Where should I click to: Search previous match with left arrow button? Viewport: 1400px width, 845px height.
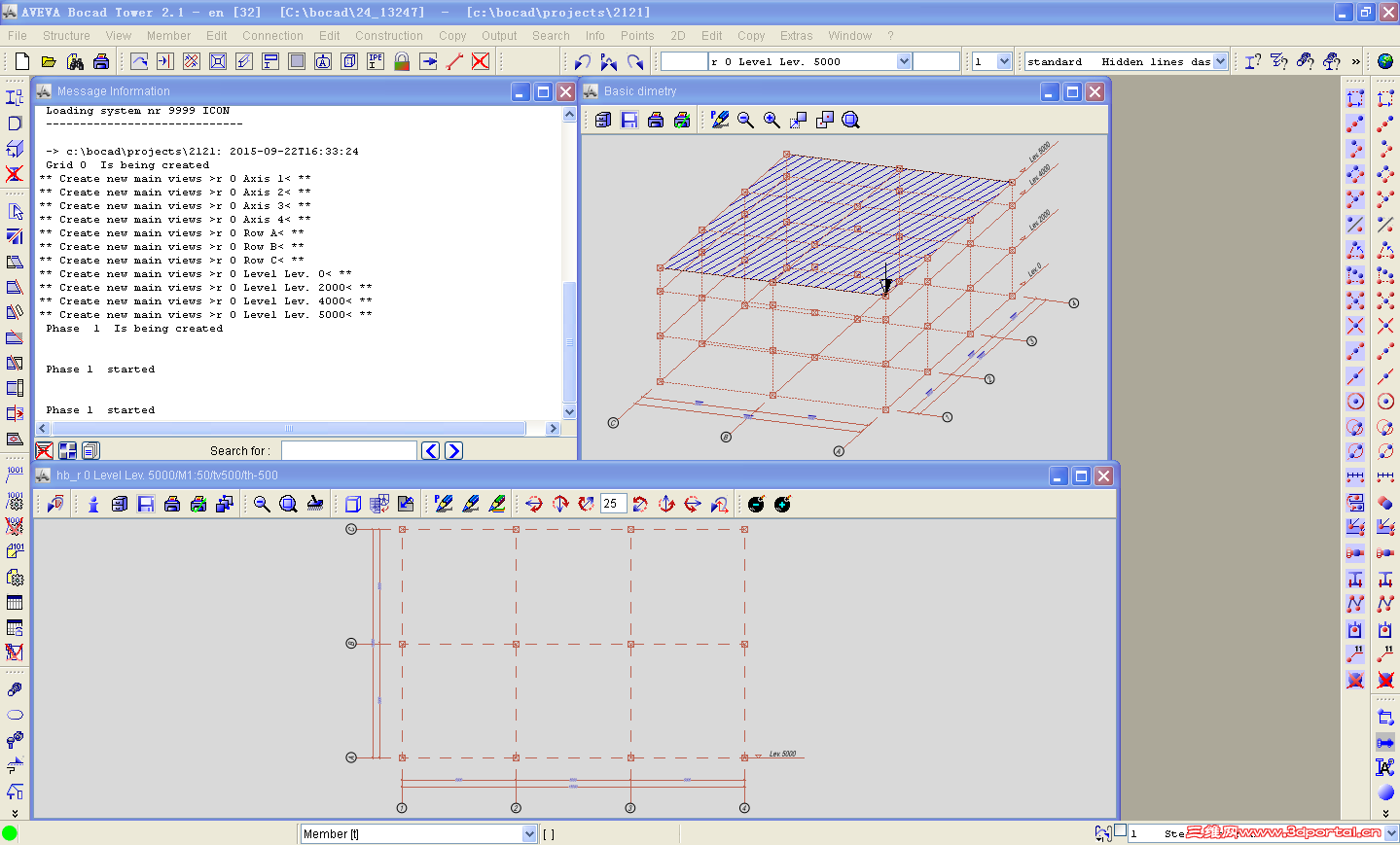pyautogui.click(x=431, y=450)
